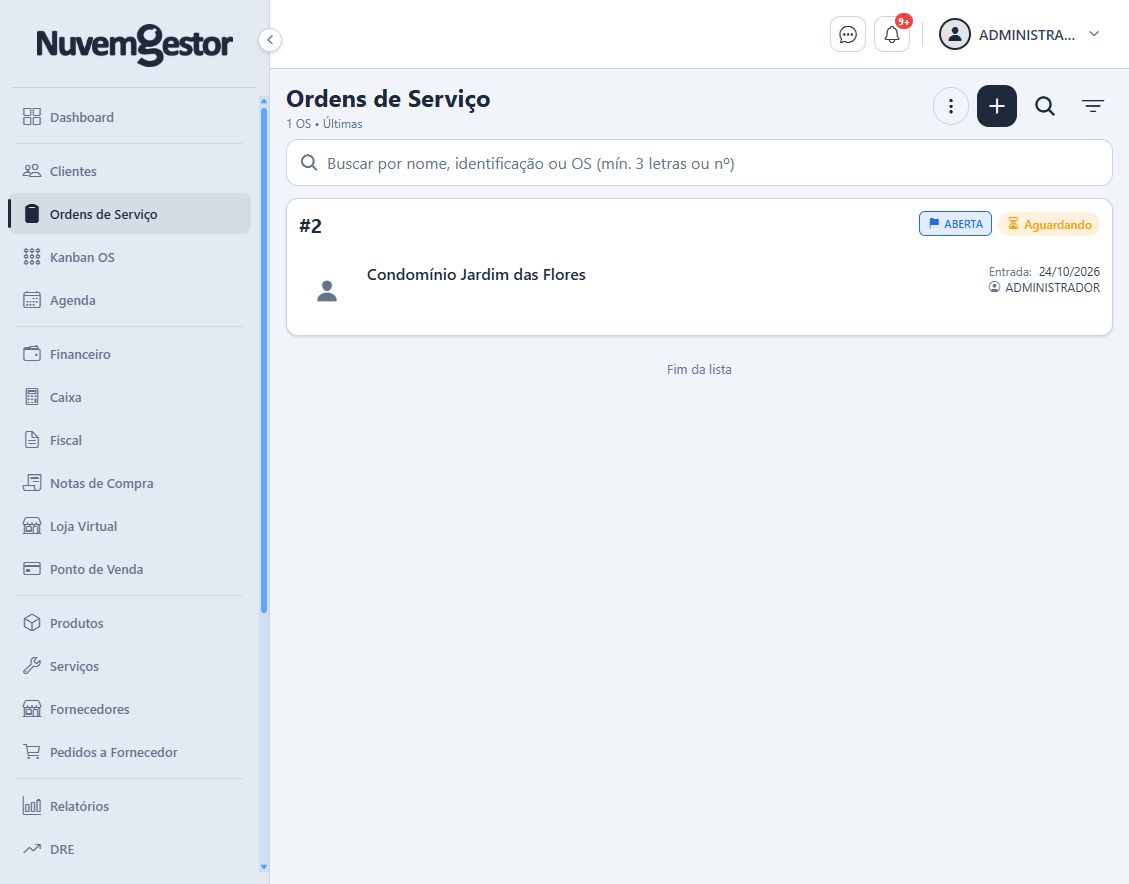The height and width of the screenshot is (884, 1129).
Task: Click the sidebar scrollbar thumb
Action: [264, 360]
